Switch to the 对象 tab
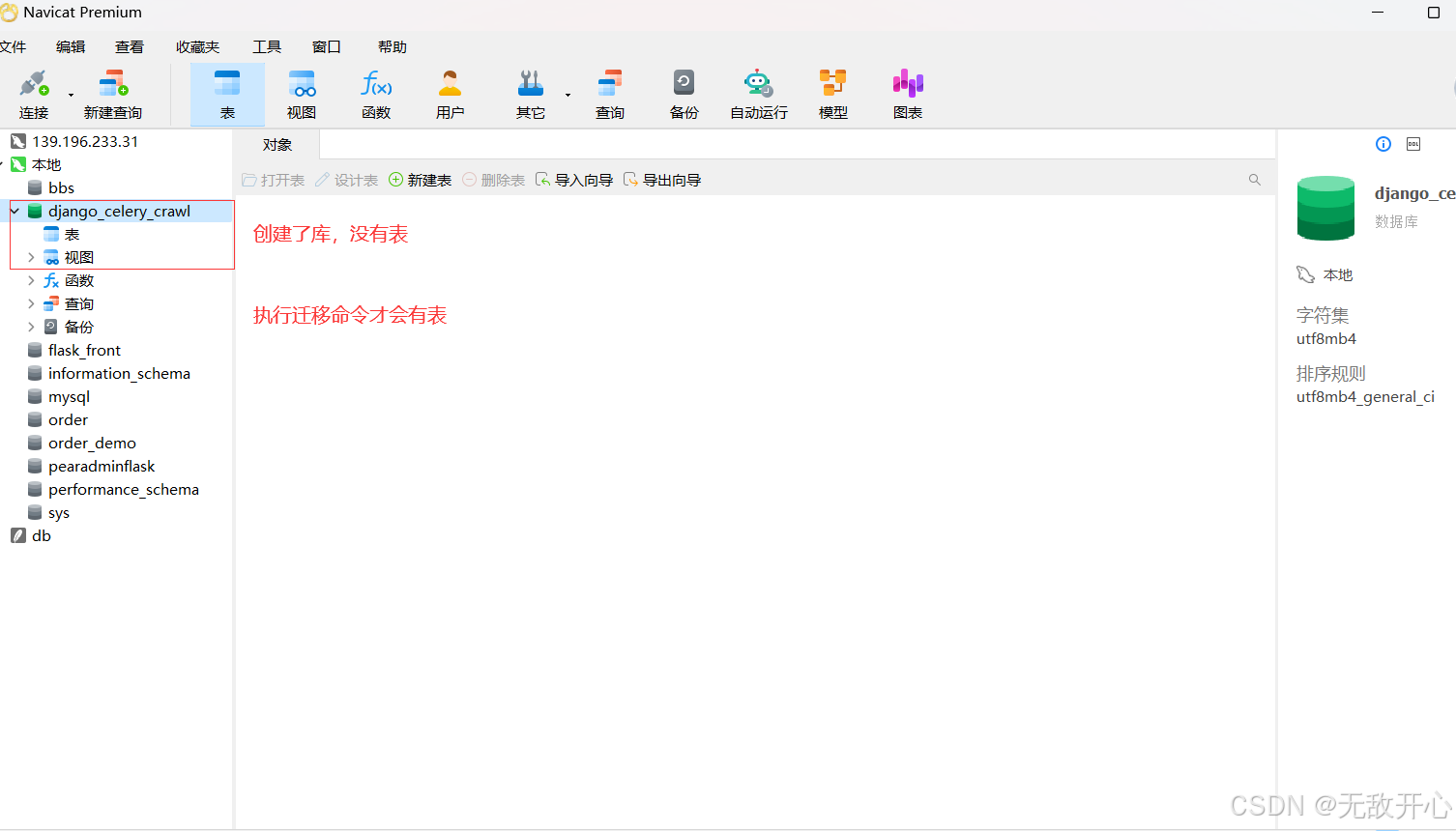This screenshot has width=1456, height=831. click(277, 145)
